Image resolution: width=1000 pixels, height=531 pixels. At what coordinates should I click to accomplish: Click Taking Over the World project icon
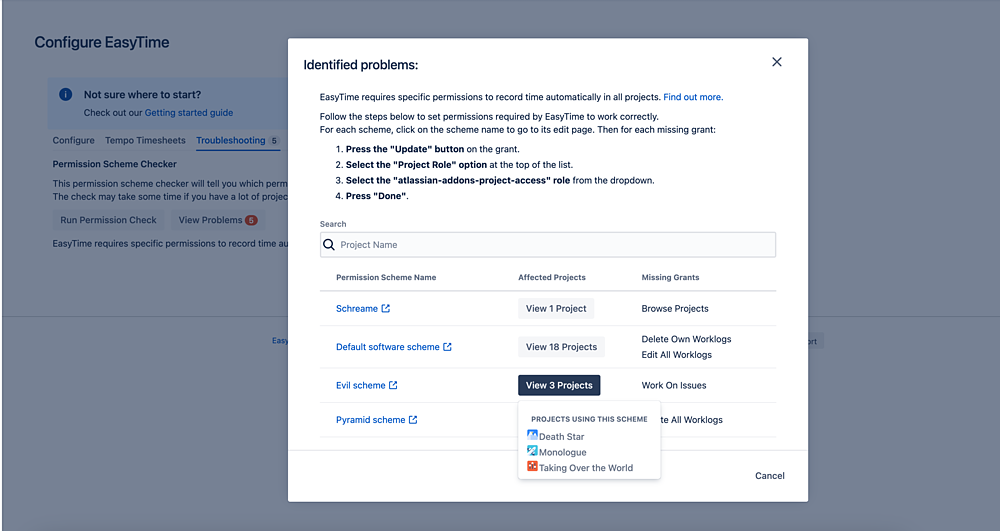click(x=532, y=467)
